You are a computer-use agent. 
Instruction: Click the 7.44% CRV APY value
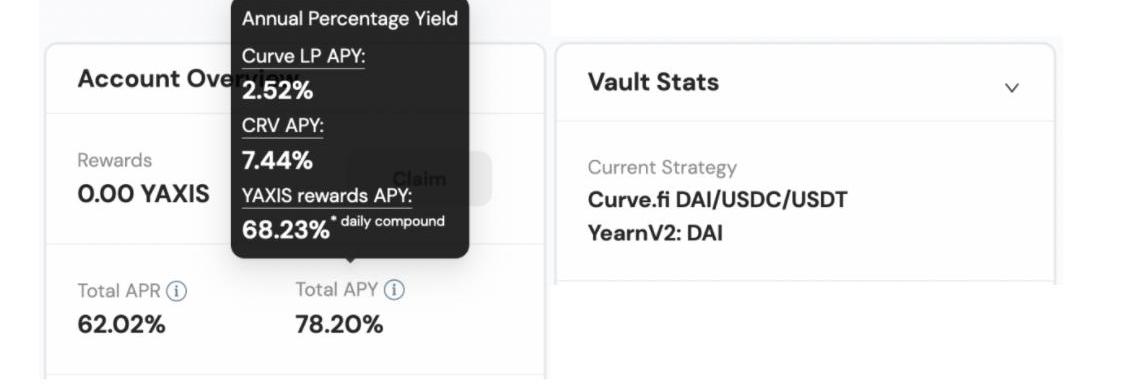[x=277, y=160]
